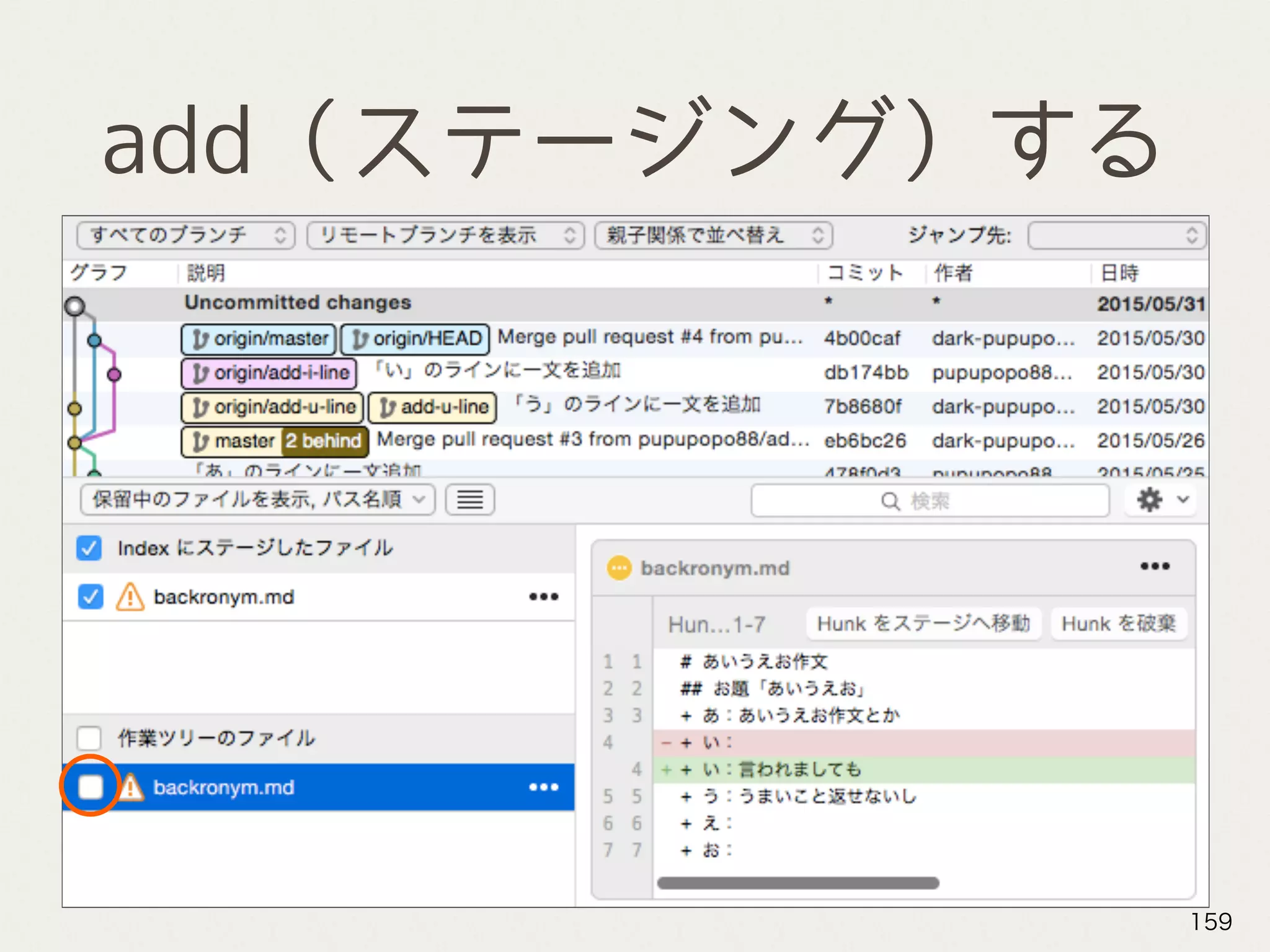Screen dimensions: 1270x952
Task: Check the unstaged backronym.md checkbox
Action: [x=91, y=787]
